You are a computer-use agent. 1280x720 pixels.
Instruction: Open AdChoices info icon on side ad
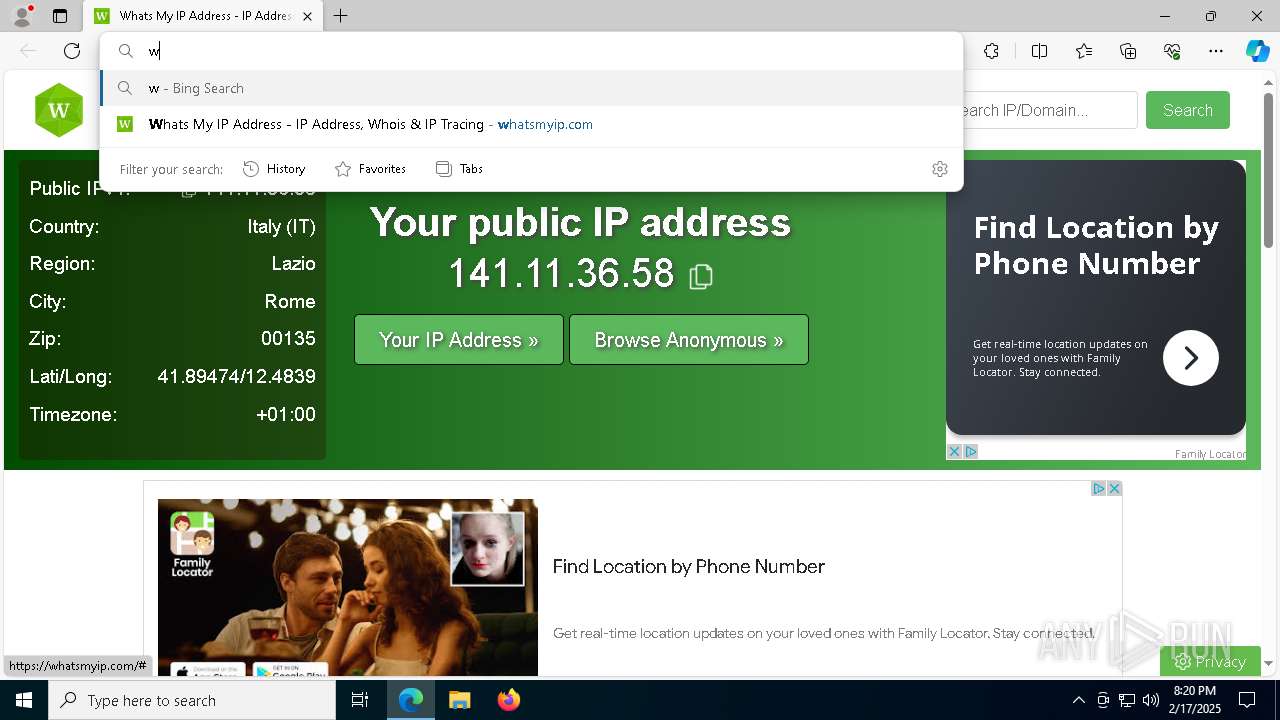(970, 452)
